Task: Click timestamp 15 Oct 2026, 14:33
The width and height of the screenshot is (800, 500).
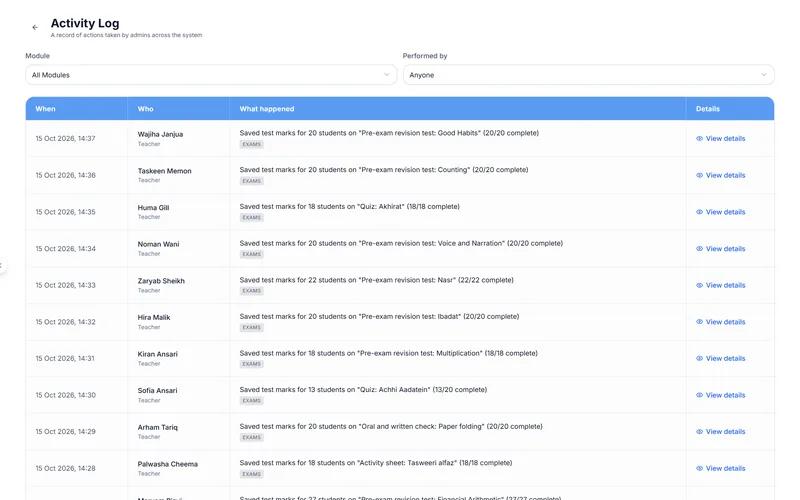Action: [65, 285]
